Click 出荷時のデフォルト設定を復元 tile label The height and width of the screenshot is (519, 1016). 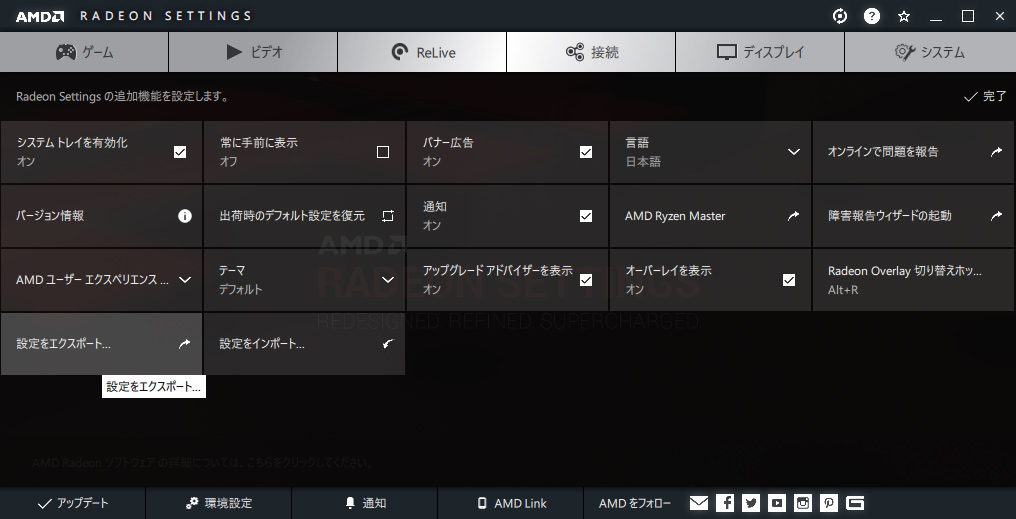pos(292,216)
